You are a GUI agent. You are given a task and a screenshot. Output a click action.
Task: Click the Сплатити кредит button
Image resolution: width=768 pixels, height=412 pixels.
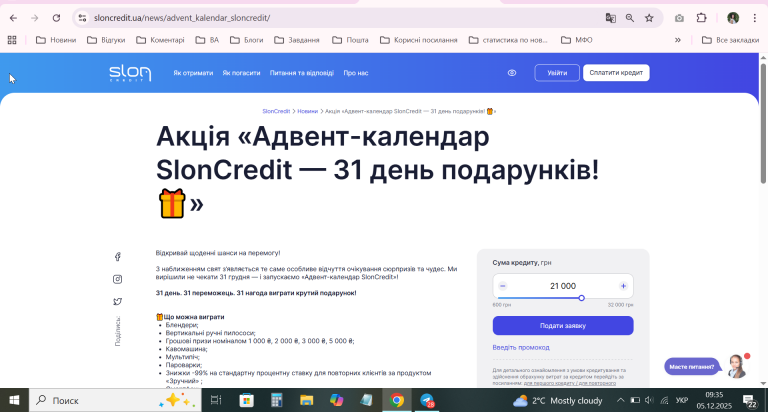(x=616, y=73)
